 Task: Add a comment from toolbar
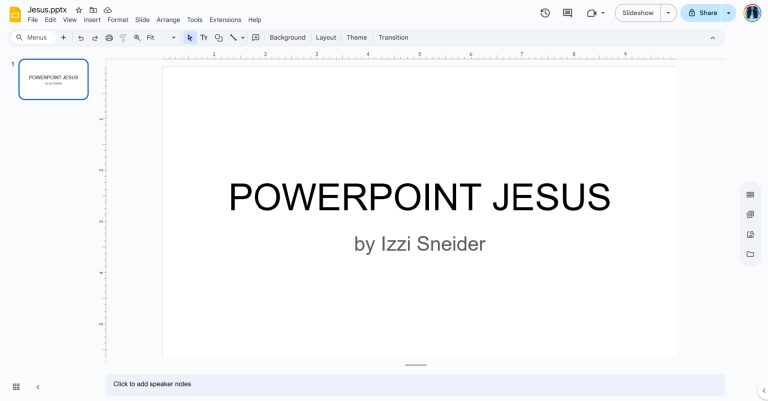[x=256, y=38]
